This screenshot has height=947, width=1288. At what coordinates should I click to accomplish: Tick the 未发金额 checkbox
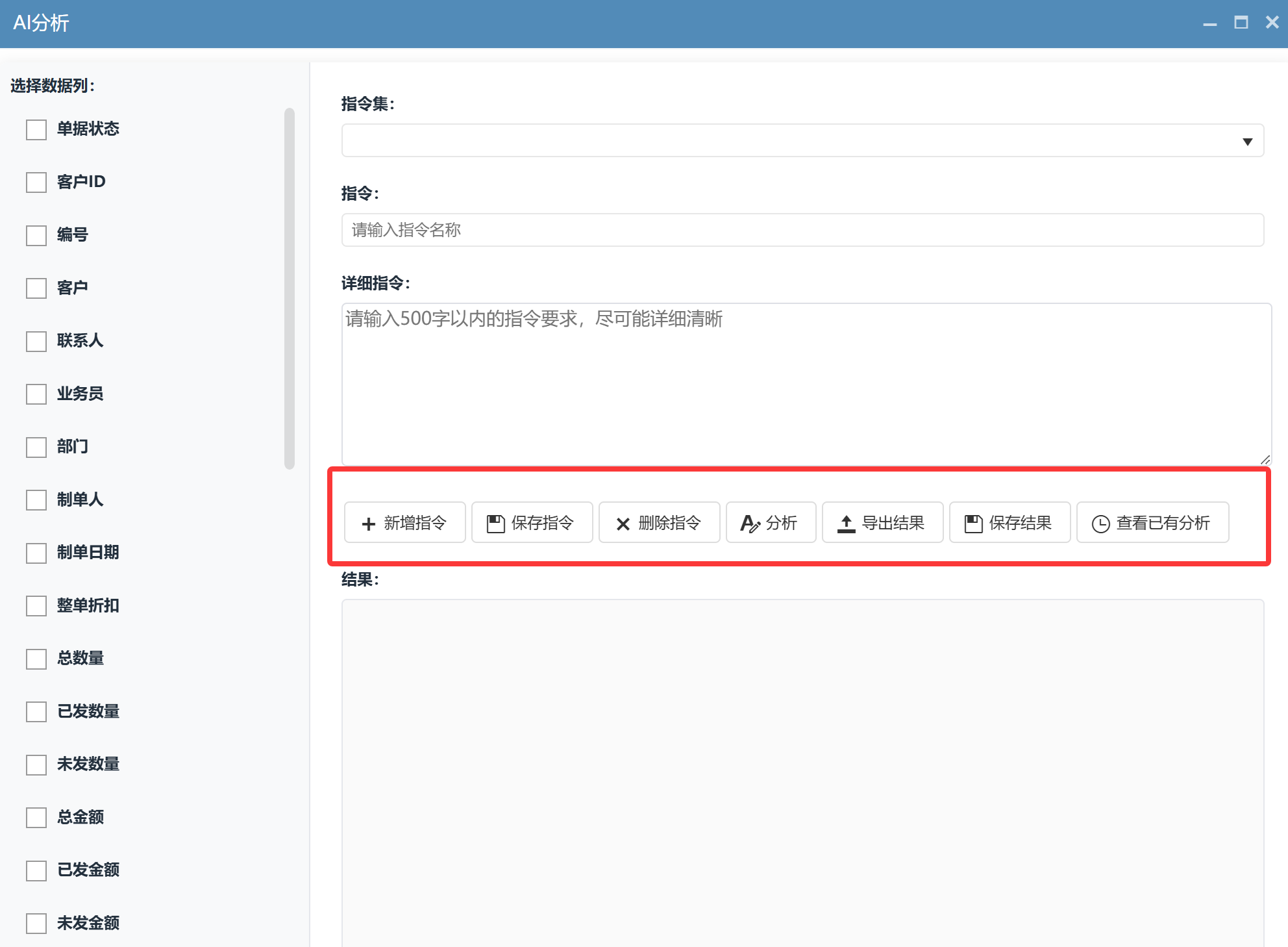point(36,923)
